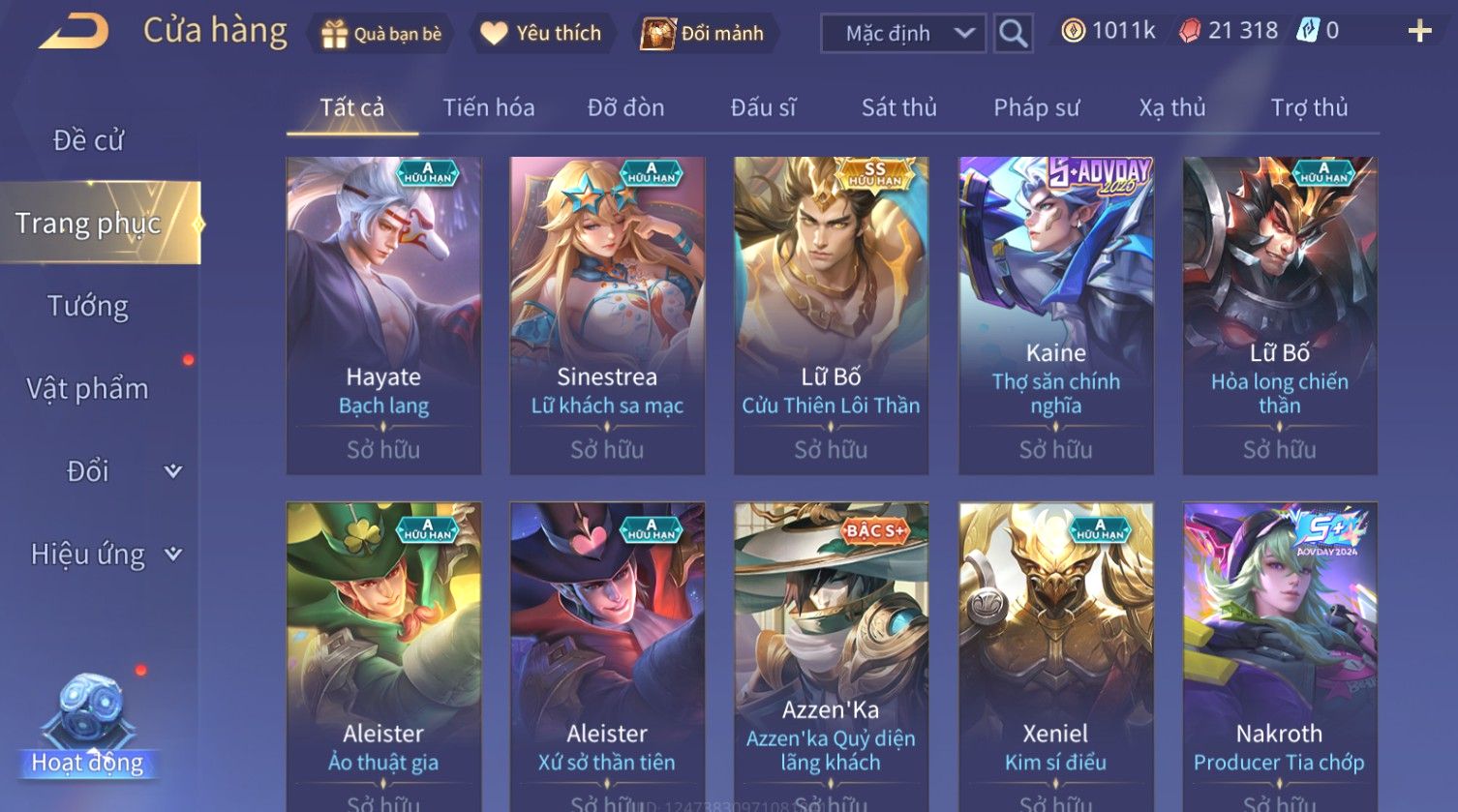Open Nakroth Producer Tia chớp skin
The width and height of the screenshot is (1458, 812).
click(1279, 656)
